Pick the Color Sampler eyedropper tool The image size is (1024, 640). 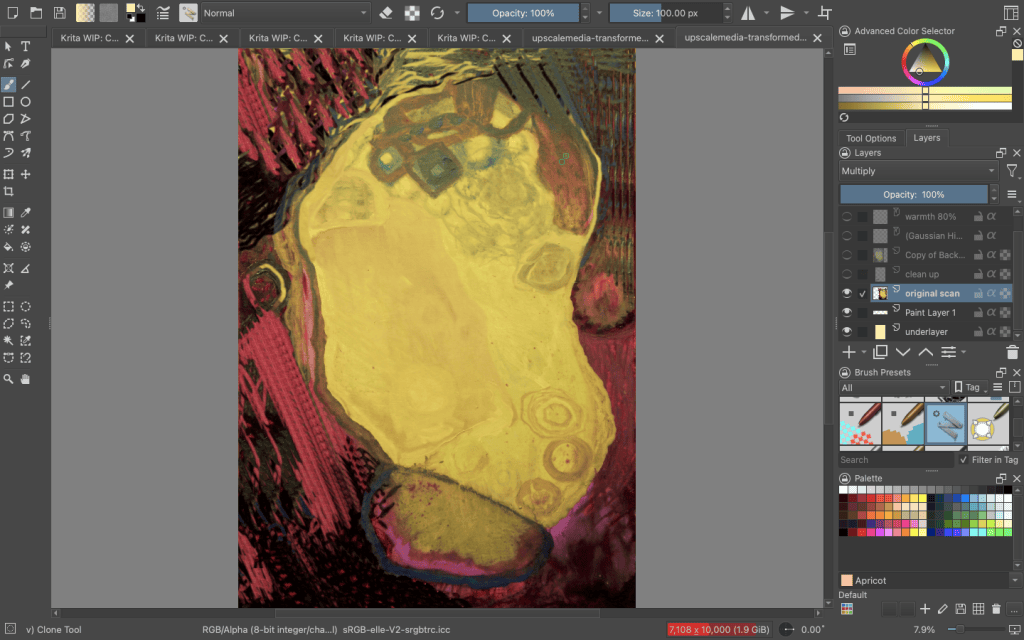25,212
